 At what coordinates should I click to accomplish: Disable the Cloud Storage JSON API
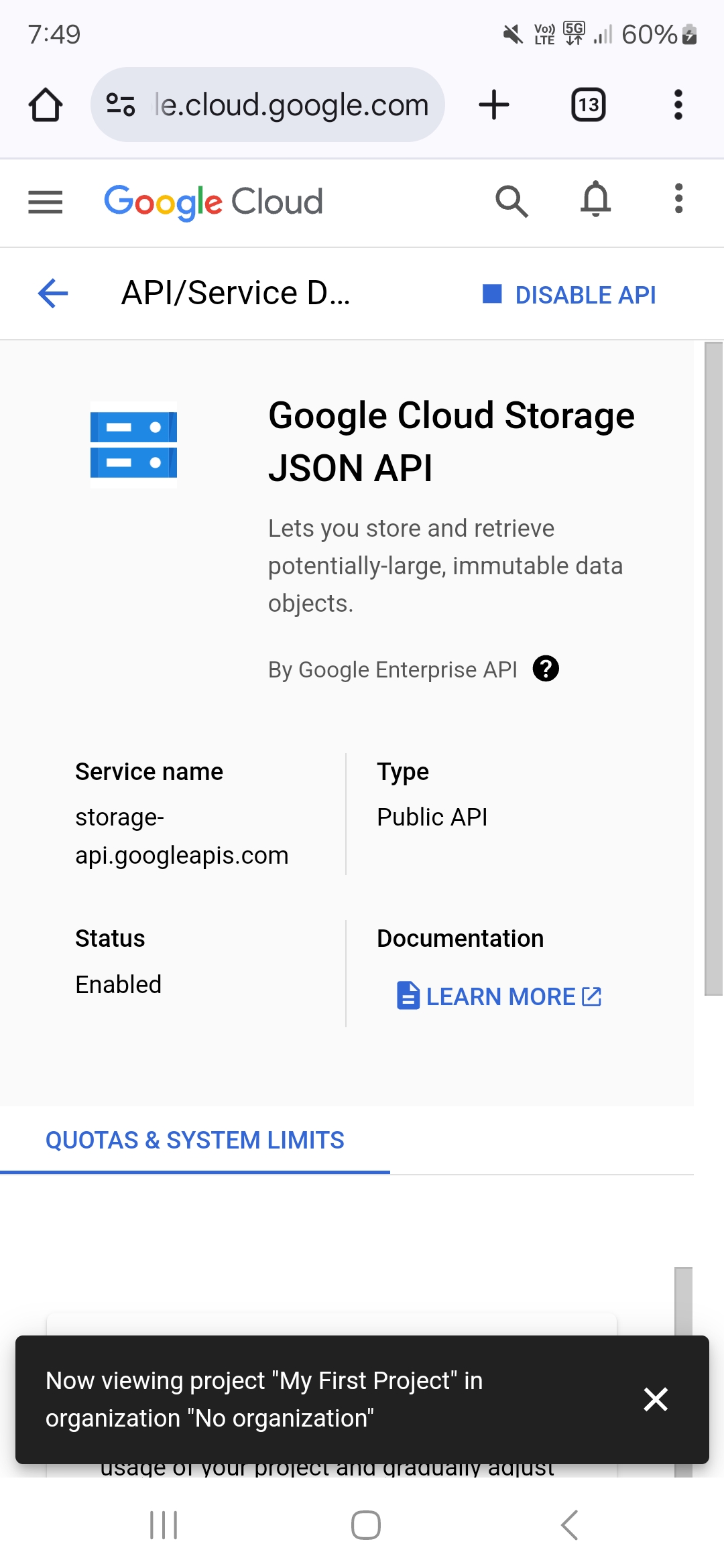point(570,295)
